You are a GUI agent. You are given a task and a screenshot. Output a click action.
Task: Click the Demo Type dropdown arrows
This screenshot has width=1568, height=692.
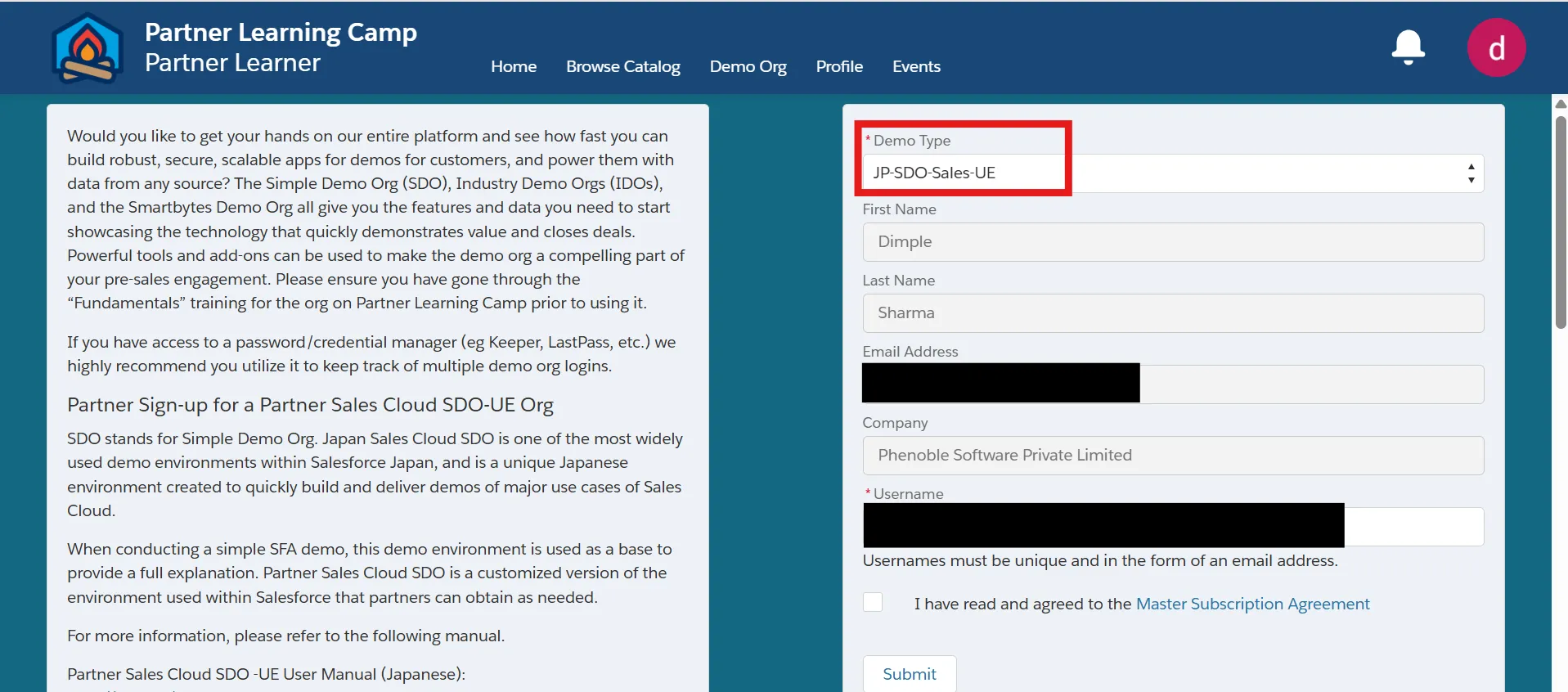1471,173
